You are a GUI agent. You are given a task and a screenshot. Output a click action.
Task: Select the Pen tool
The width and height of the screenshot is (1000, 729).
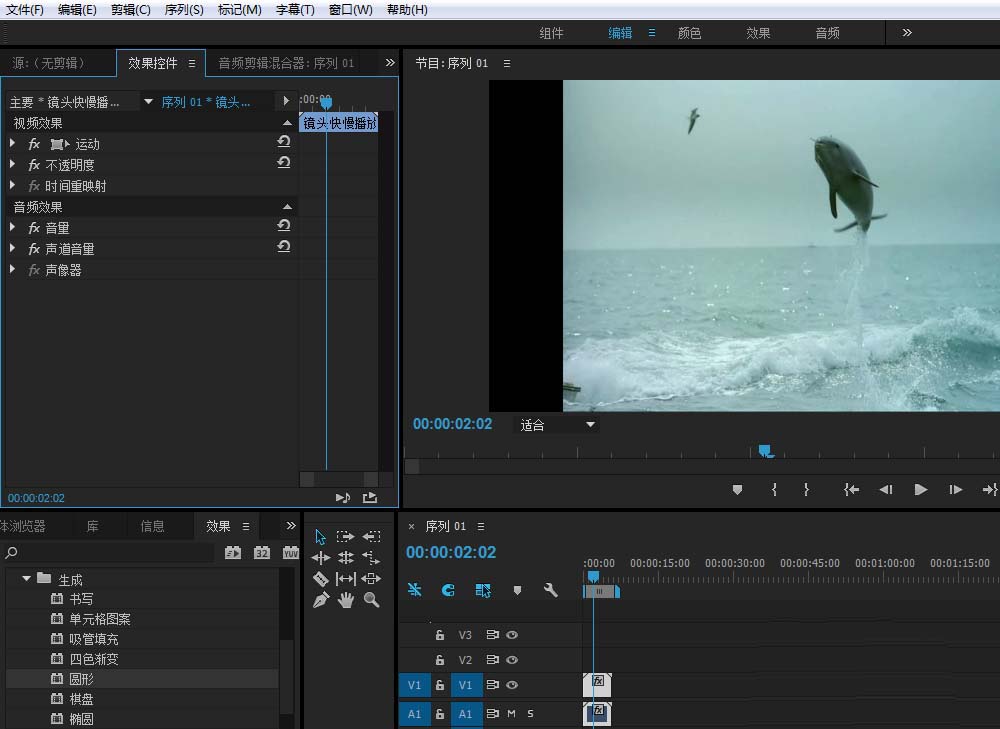(x=320, y=600)
